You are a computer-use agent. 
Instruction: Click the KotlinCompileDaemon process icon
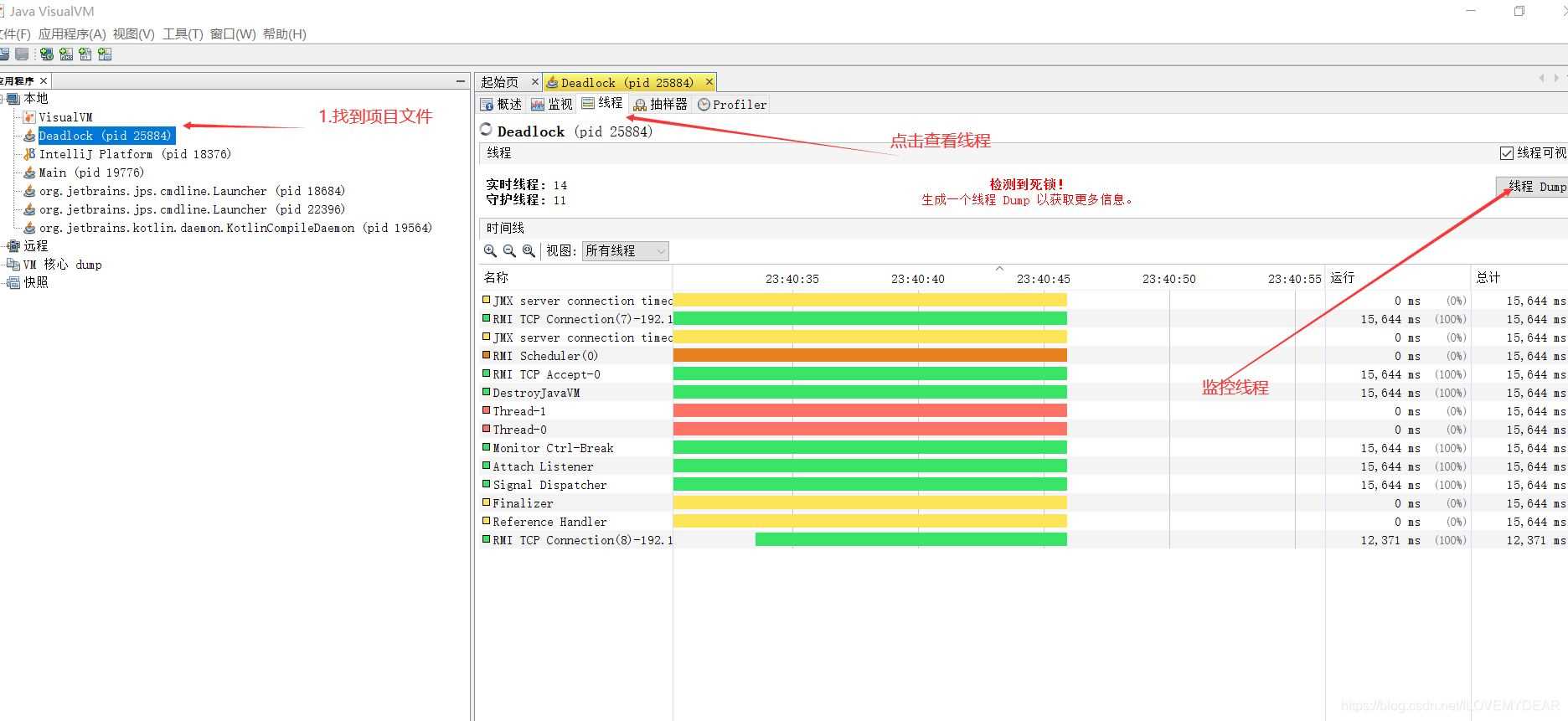point(29,228)
